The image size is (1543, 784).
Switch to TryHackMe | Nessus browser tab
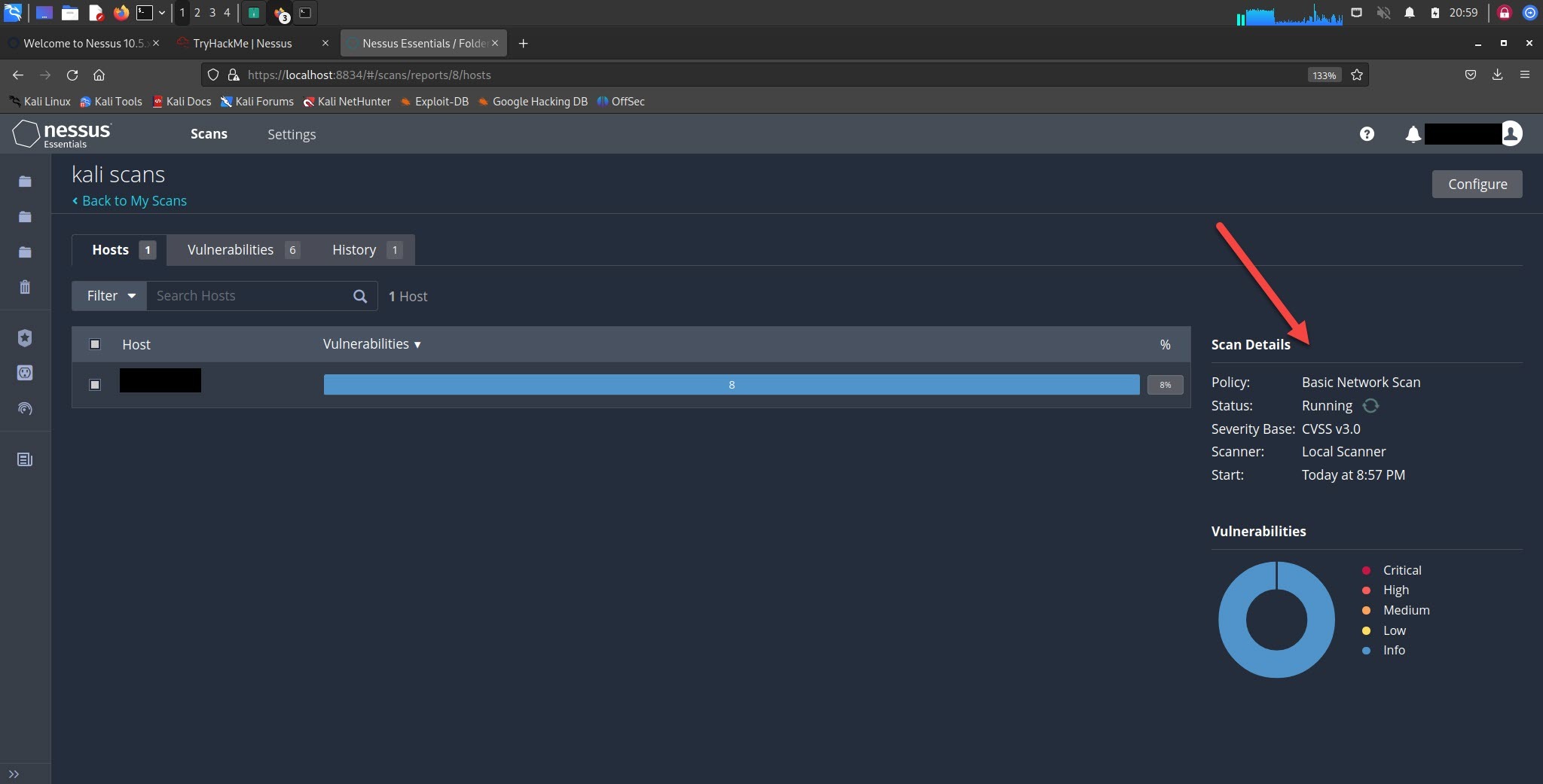[x=252, y=43]
